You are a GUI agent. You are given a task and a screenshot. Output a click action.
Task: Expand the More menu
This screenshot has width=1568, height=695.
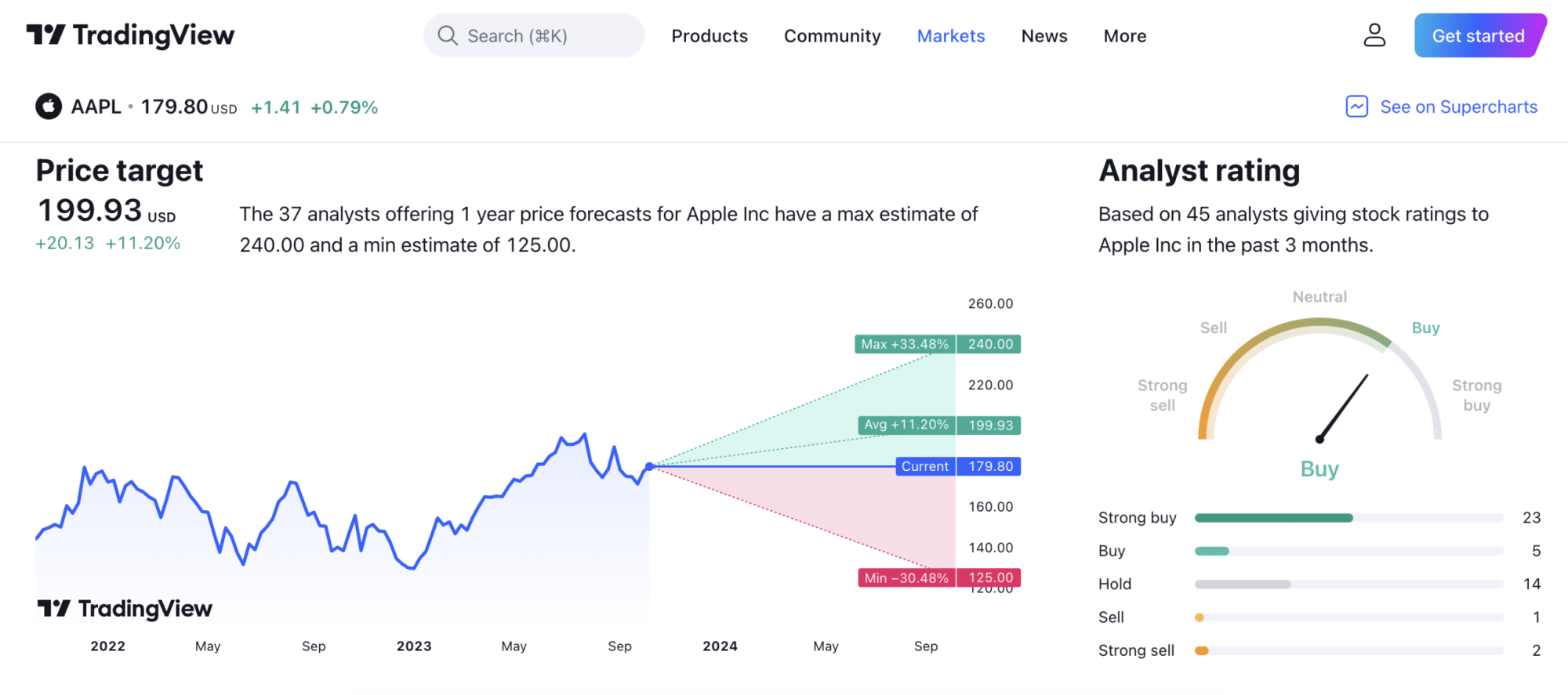1124,36
